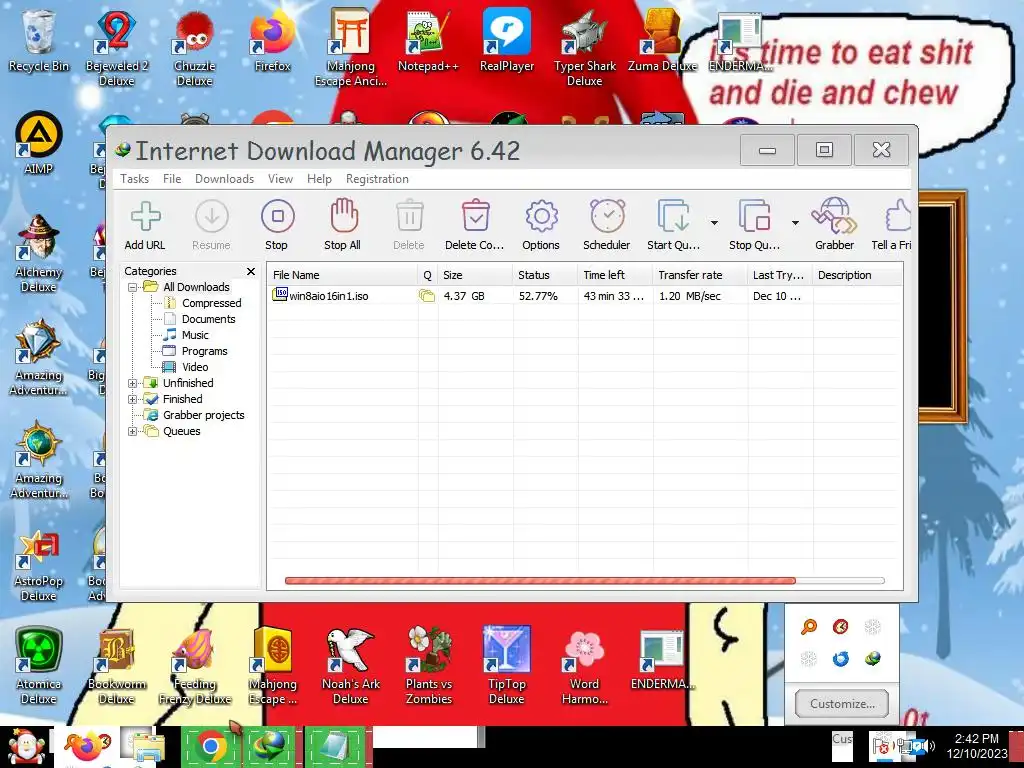Viewport: 1024px width, 768px height.
Task: Open Stop Queue dropdown arrow
Action: tap(795, 223)
